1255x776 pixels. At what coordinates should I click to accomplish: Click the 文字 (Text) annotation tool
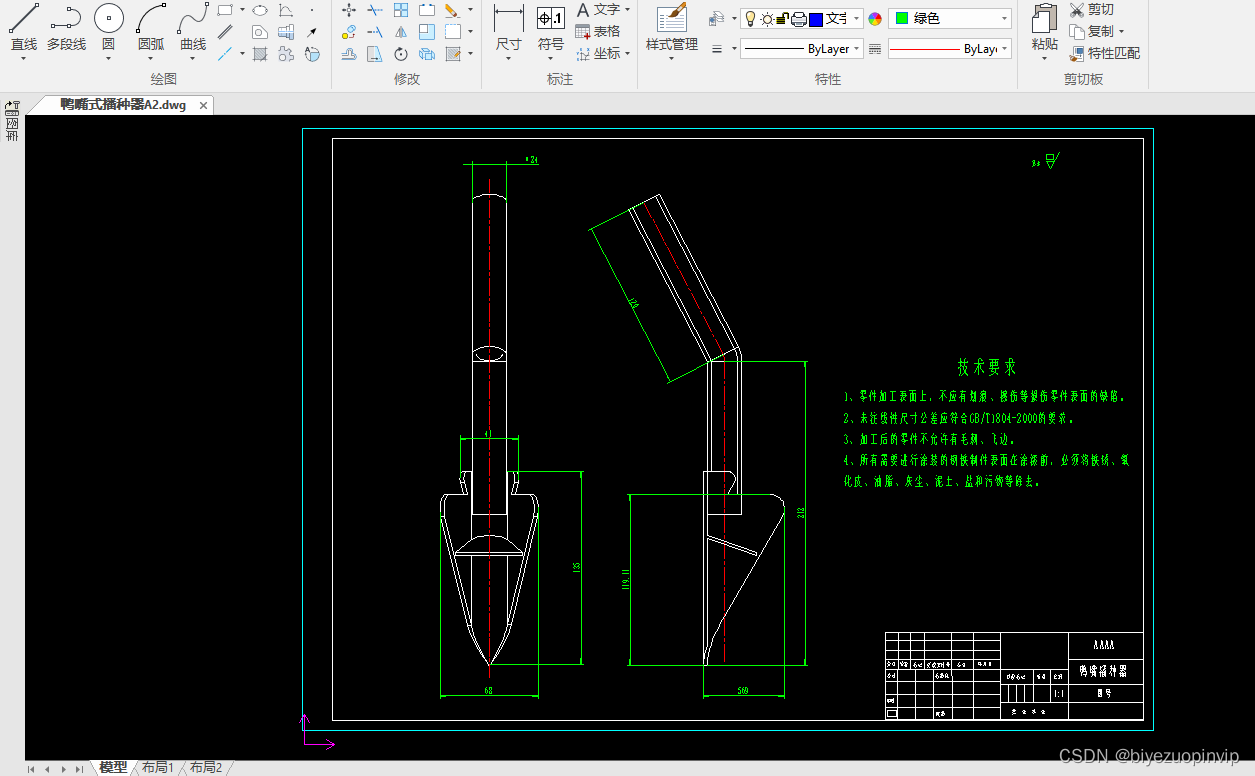(598, 10)
